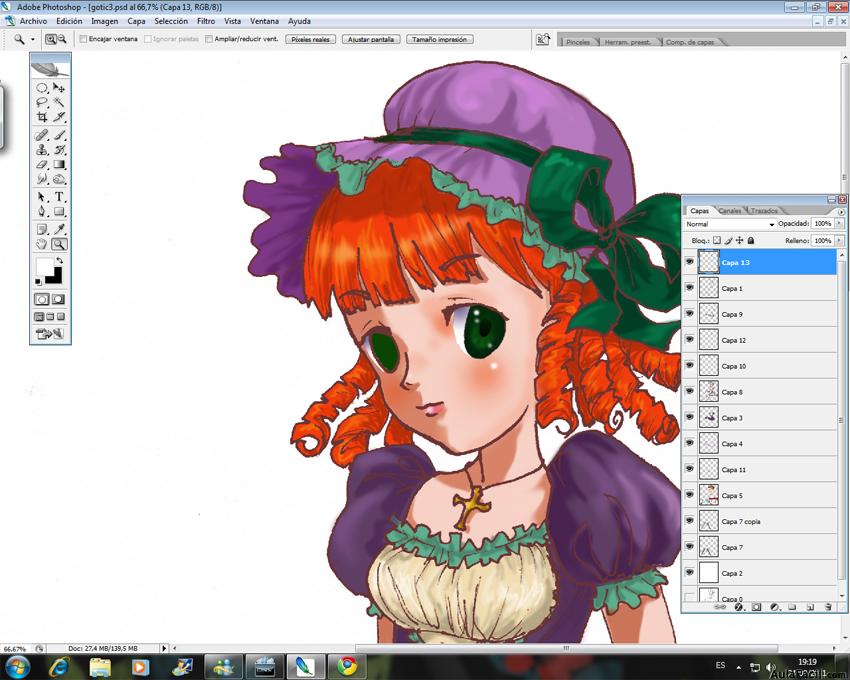This screenshot has height=680, width=850.
Task: Select the Notes tool
Action: [42, 229]
